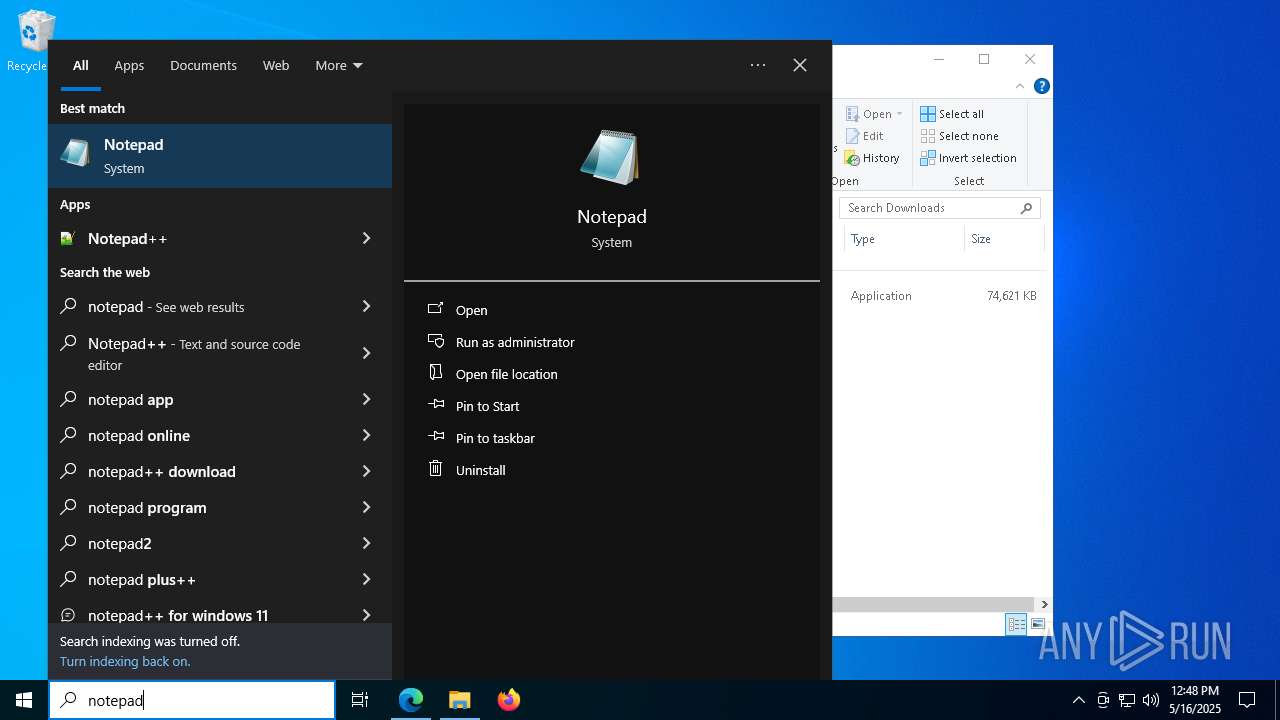Open File Explorer from taskbar
The width and height of the screenshot is (1280, 720).
coord(459,700)
